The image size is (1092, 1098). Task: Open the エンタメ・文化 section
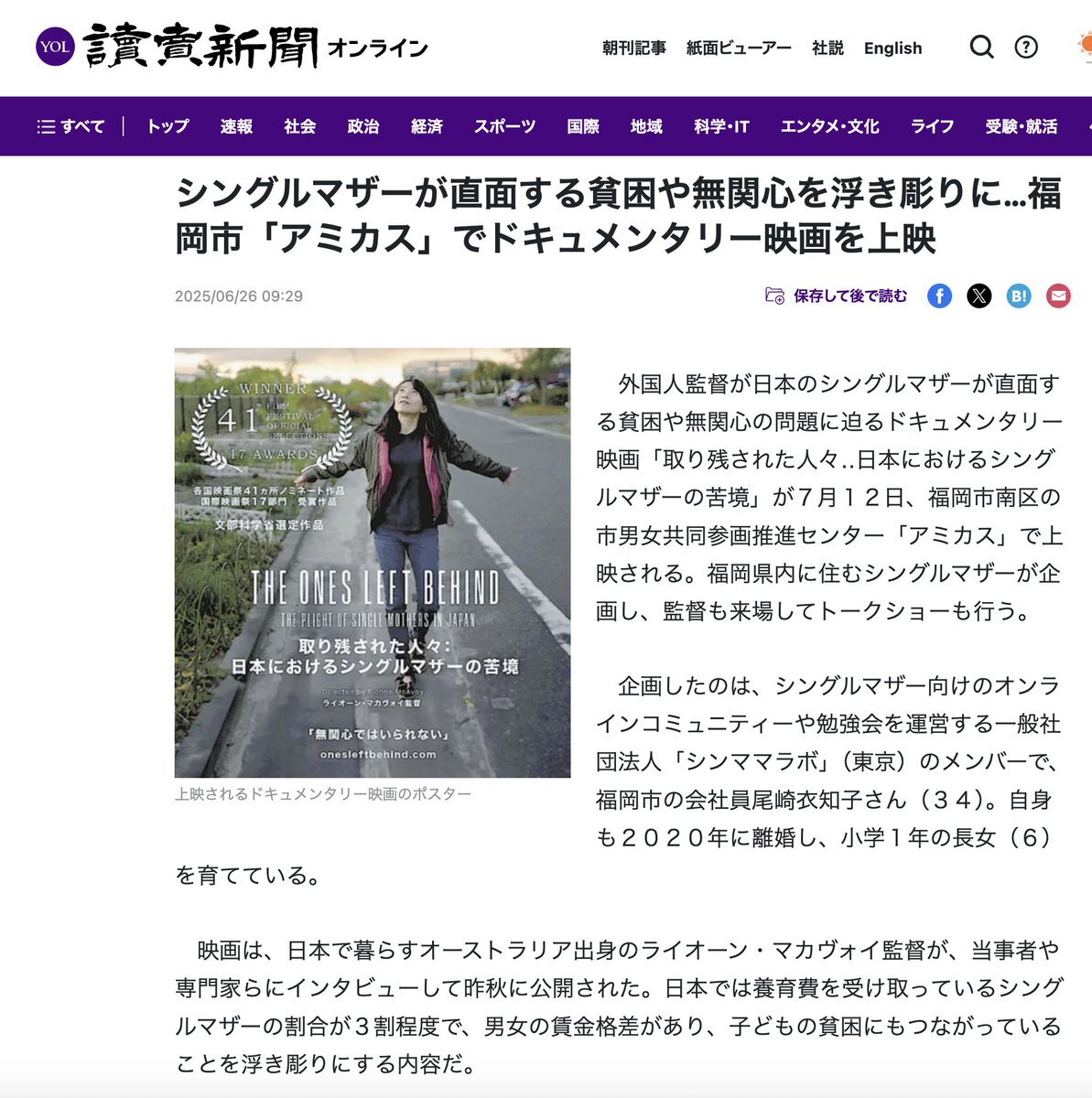coord(829,126)
